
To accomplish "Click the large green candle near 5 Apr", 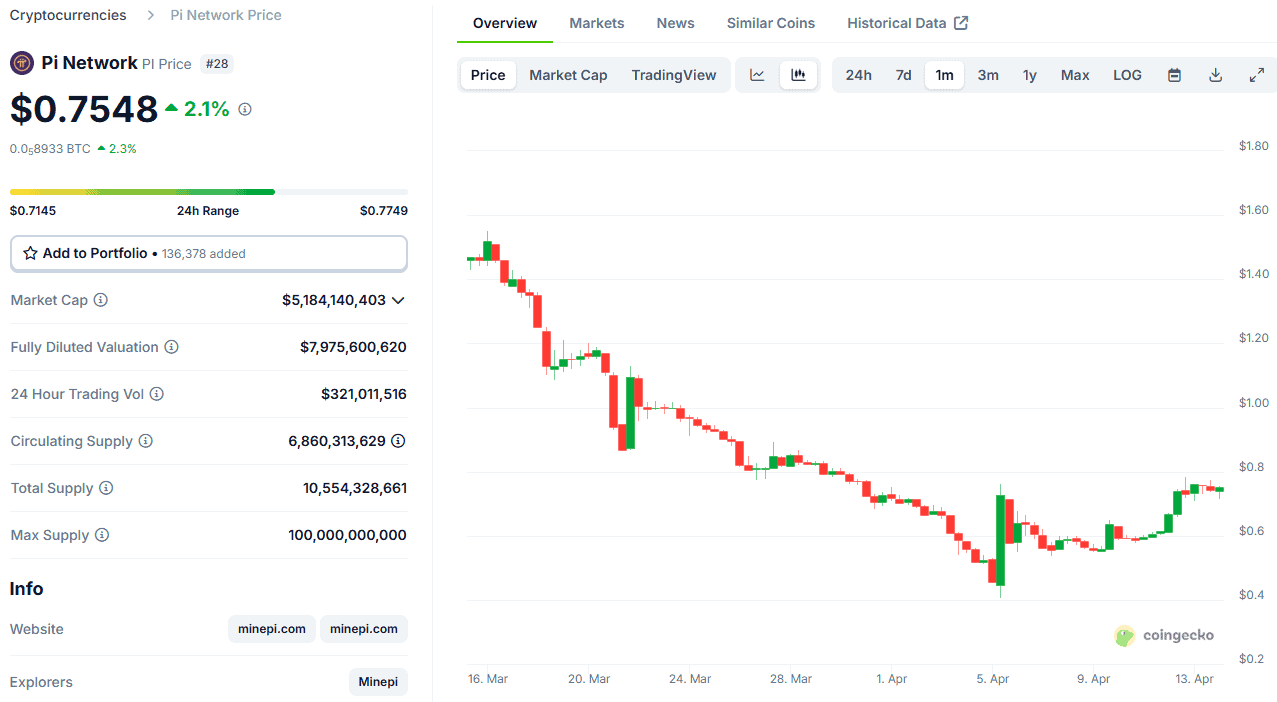I will 1000,540.
